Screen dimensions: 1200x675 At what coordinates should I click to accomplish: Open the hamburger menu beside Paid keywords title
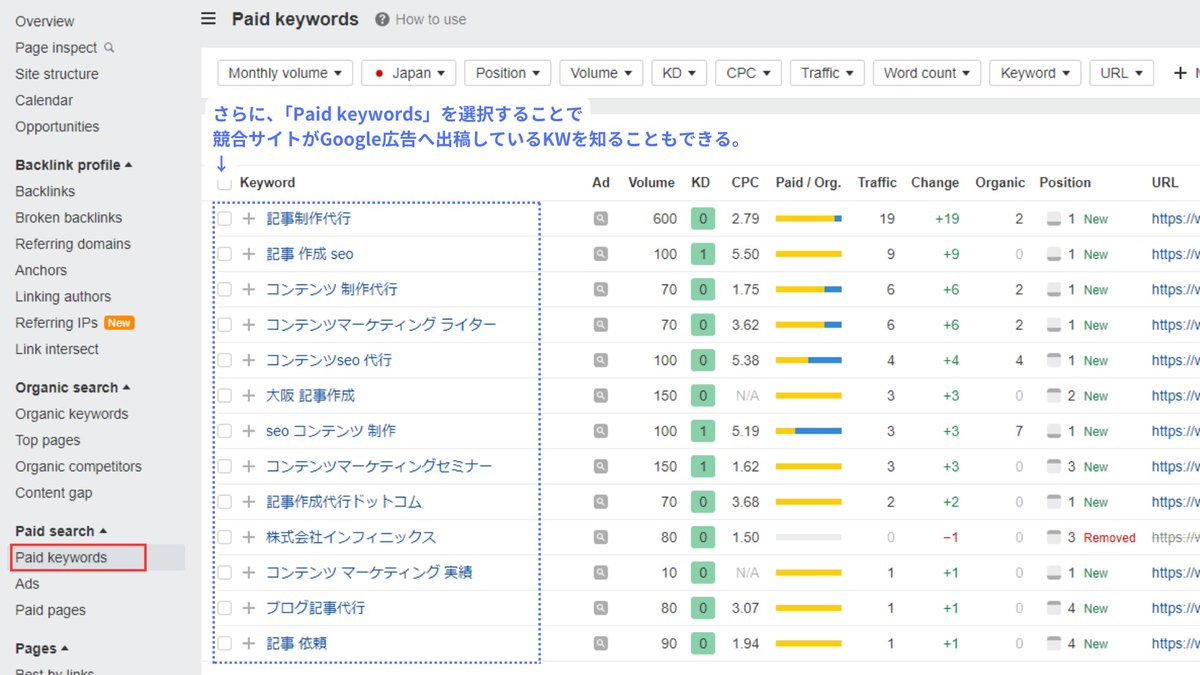tap(208, 18)
